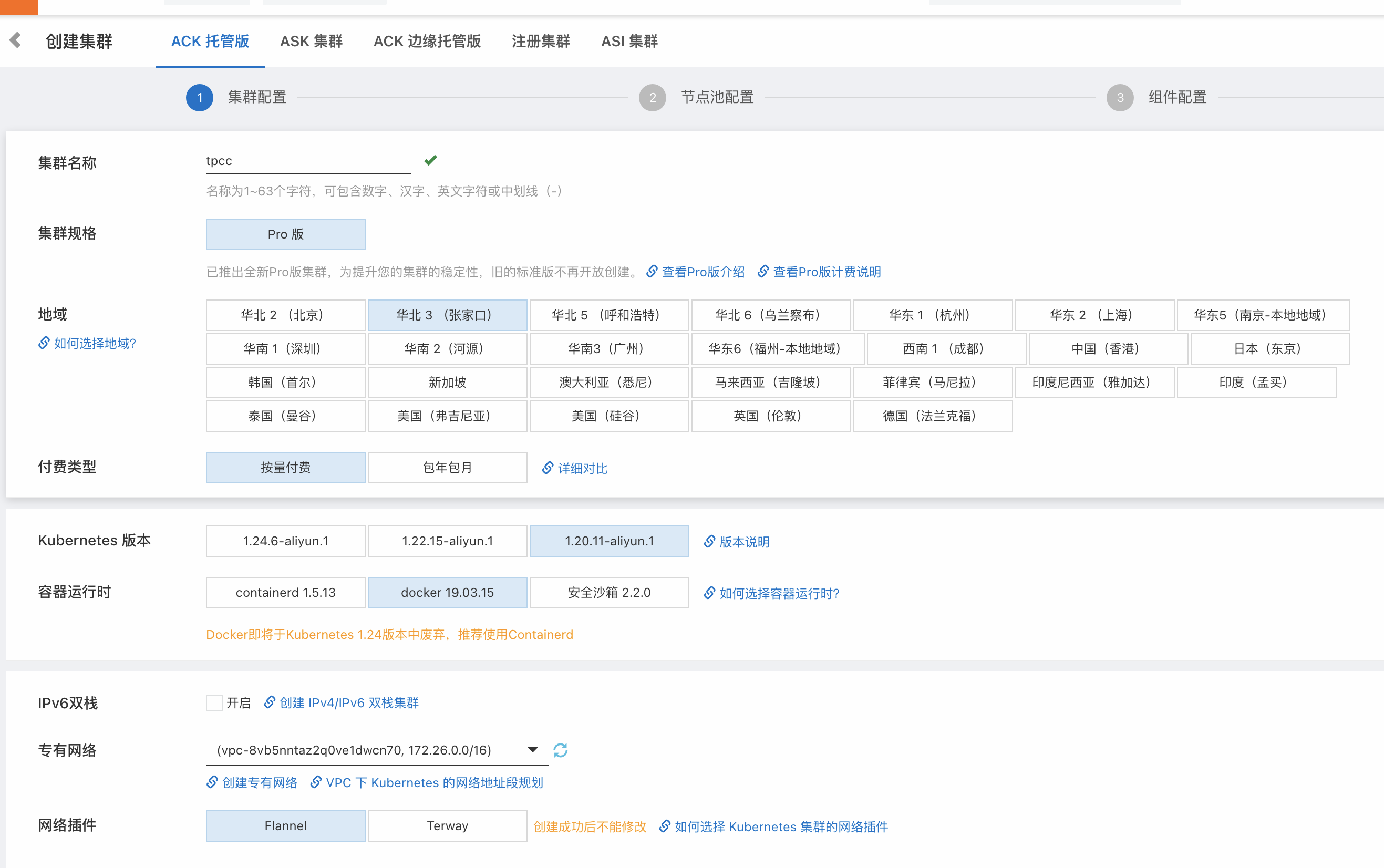Select region 华东 1（杭州）
Image resolution: width=1384 pixels, height=868 pixels.
(x=932, y=315)
